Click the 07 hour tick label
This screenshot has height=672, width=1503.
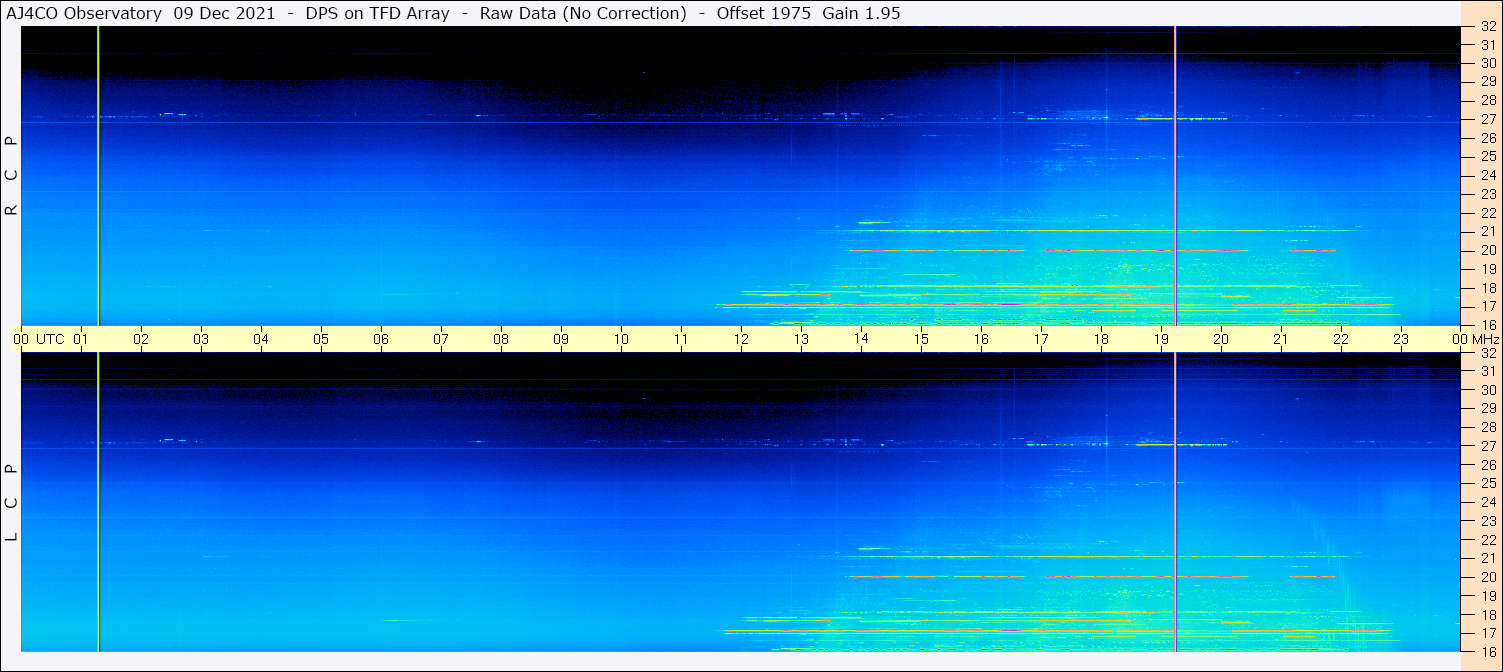click(x=441, y=339)
